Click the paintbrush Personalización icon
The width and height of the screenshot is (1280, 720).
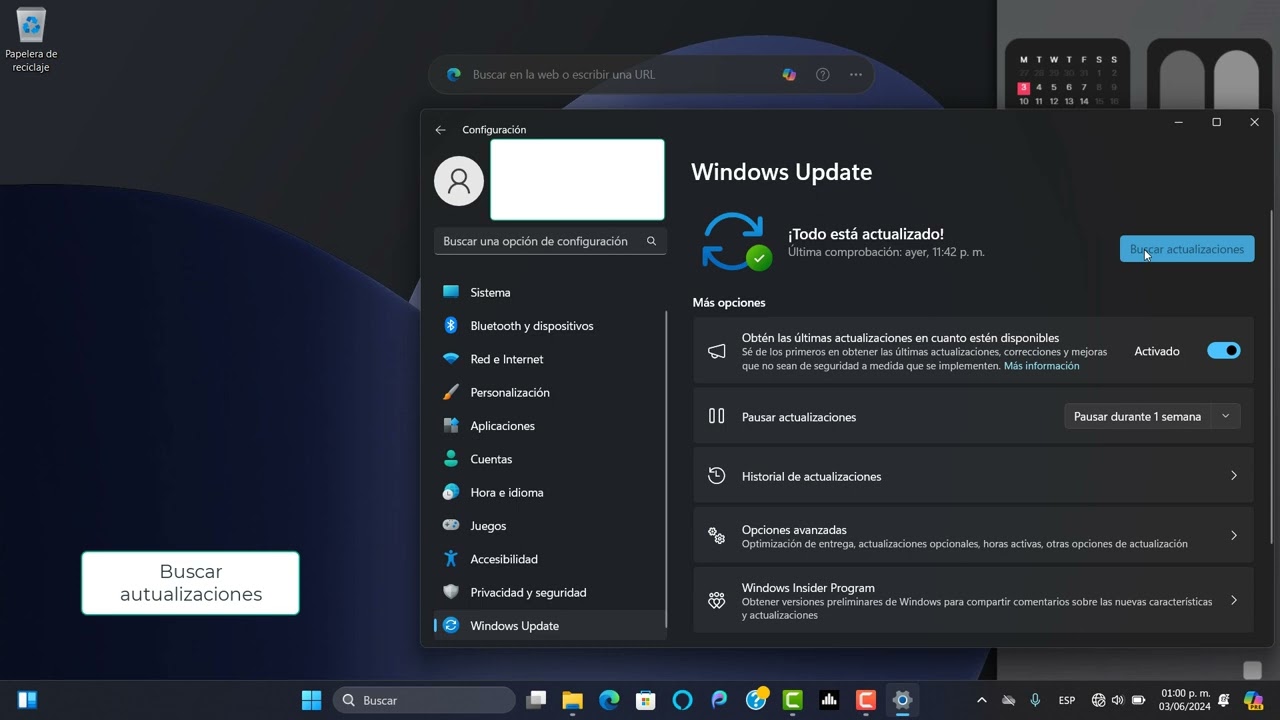pyautogui.click(x=451, y=392)
